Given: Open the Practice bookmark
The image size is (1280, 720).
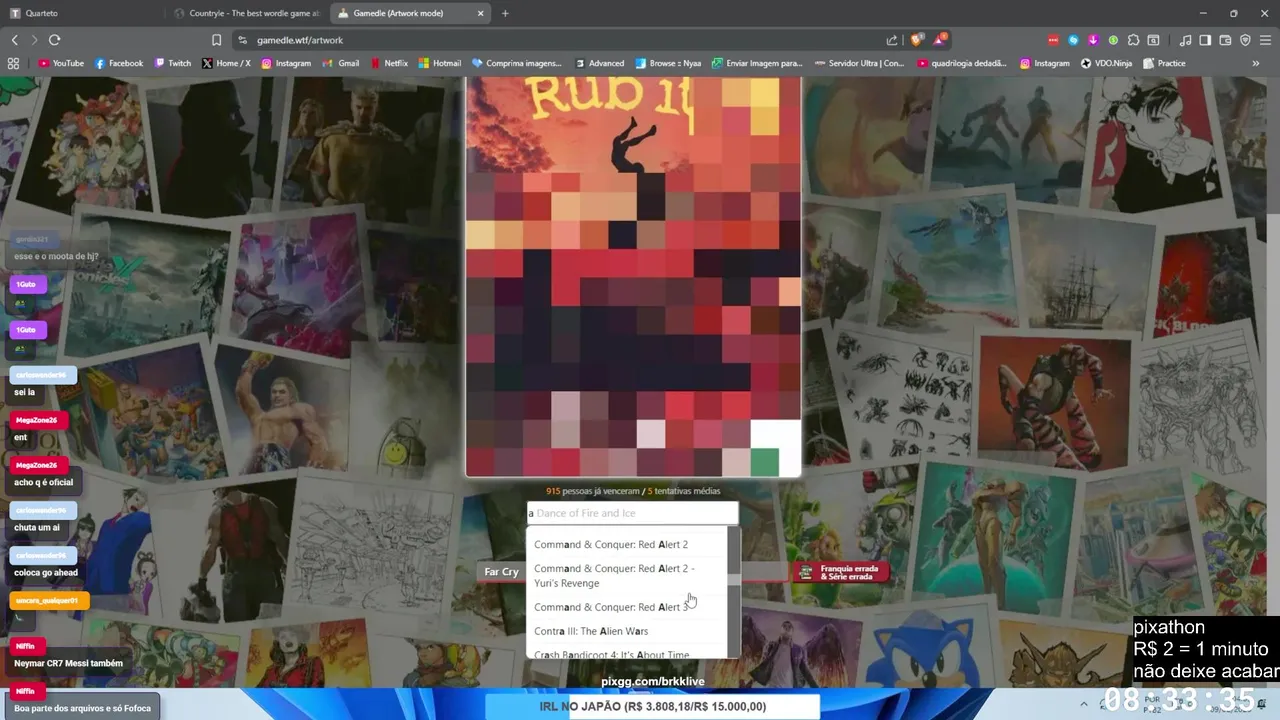Looking at the screenshot, I should [x=1164, y=63].
